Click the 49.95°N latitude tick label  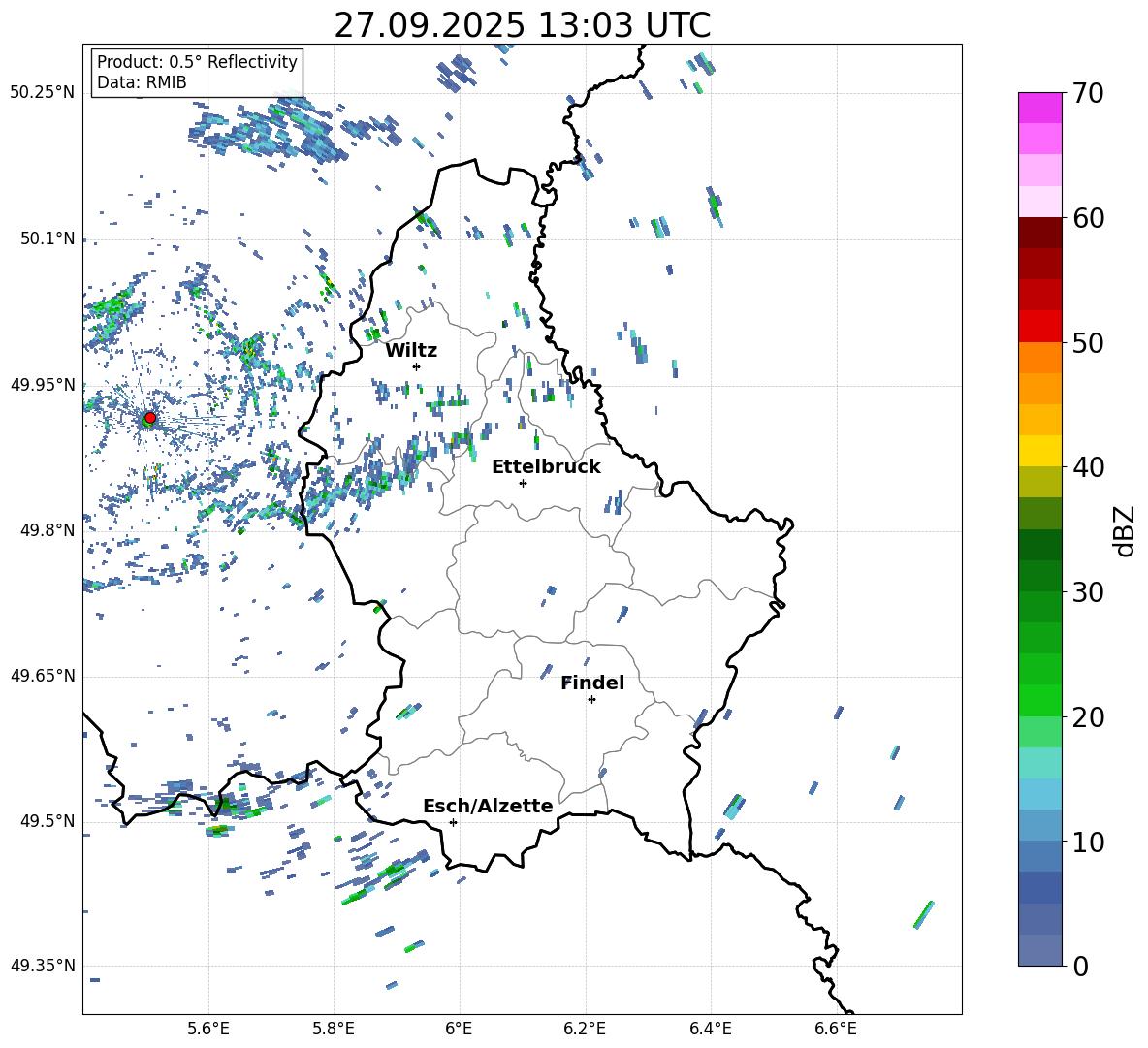43,385
